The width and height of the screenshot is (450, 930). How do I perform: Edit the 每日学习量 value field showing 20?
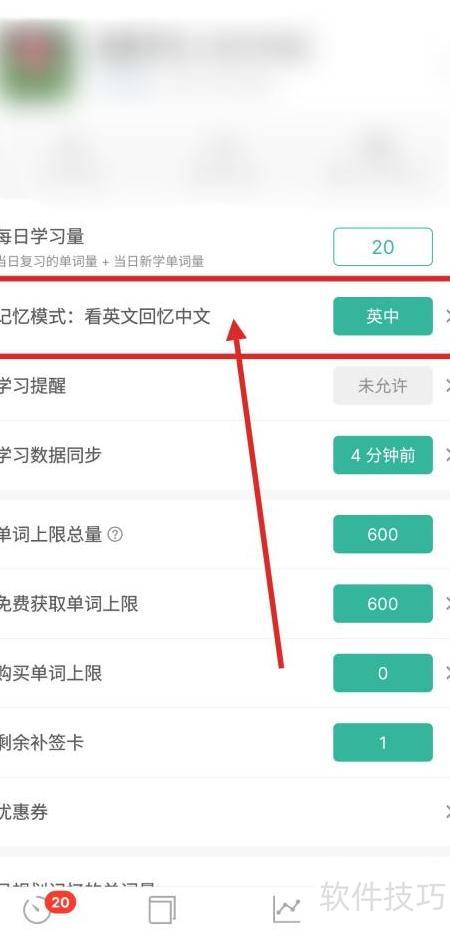382,247
